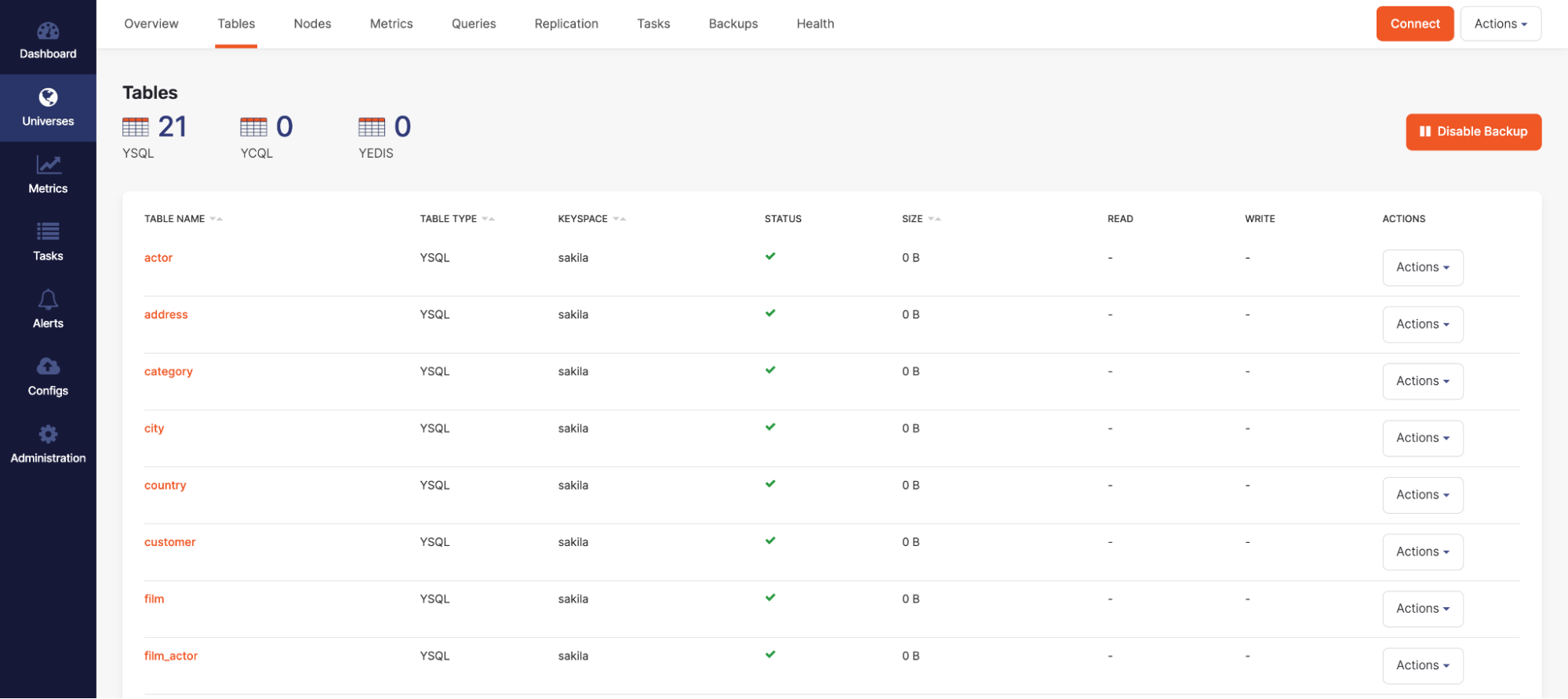Expand the top-right universe Actions dropdown
The image size is (1568, 699).
click(x=1500, y=24)
